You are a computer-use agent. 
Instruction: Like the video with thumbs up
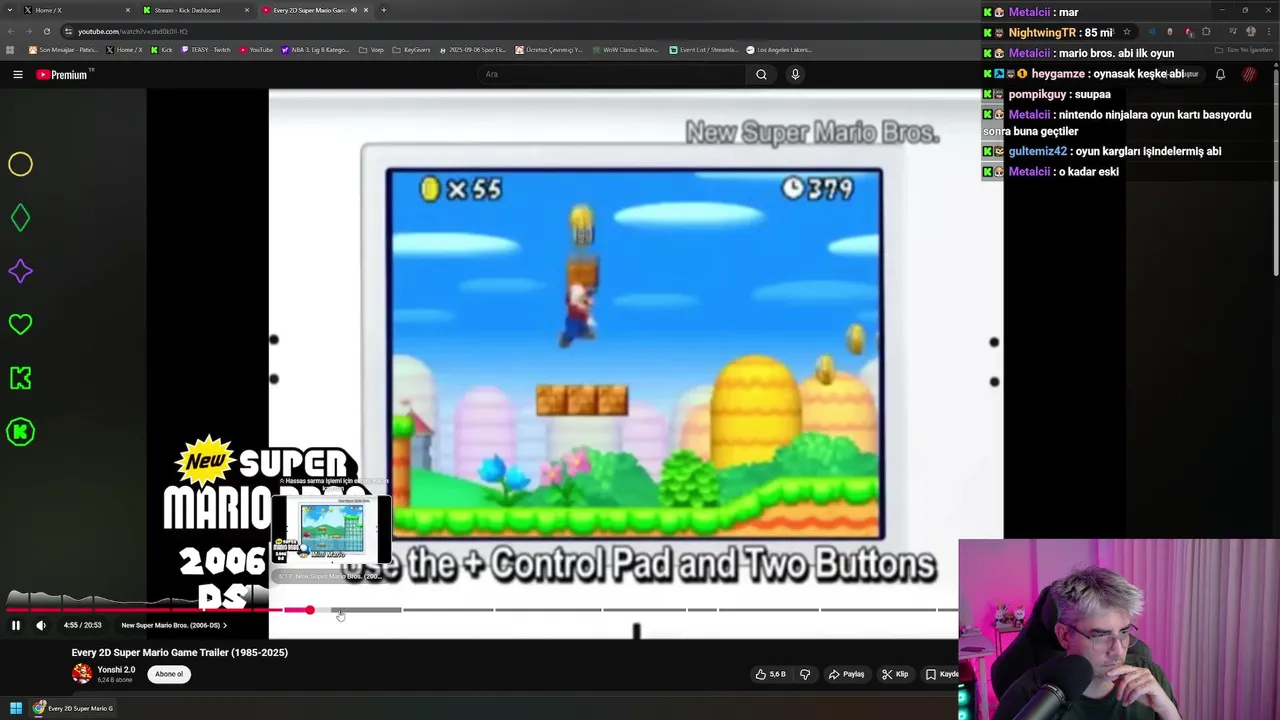coord(770,674)
